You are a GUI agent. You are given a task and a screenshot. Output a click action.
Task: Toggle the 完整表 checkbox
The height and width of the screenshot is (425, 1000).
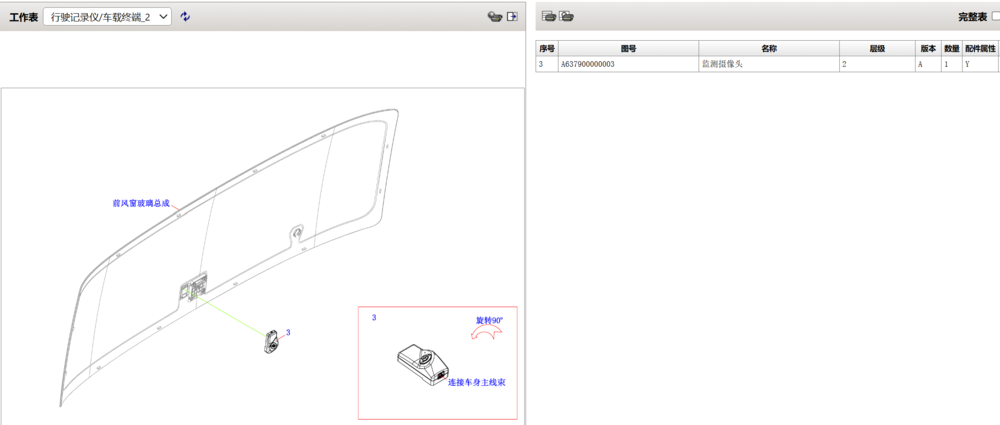tap(996, 17)
